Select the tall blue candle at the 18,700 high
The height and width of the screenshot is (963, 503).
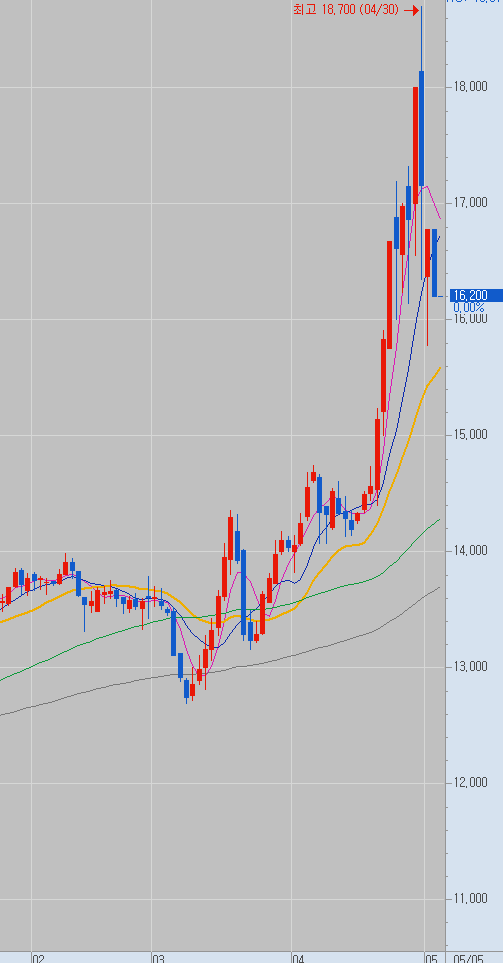(x=422, y=128)
